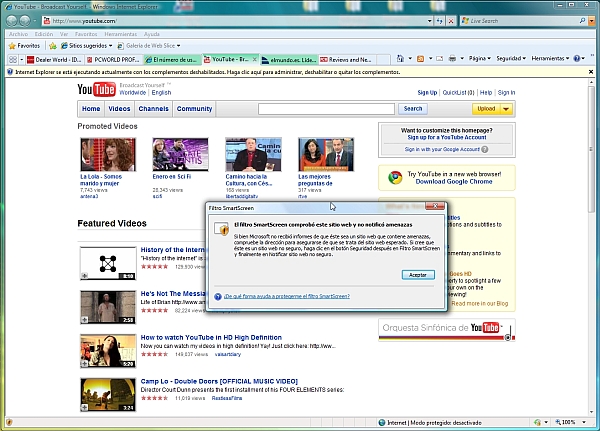The height and width of the screenshot is (431, 600).
Task: Click the YouTube logo
Action: click(x=100, y=91)
